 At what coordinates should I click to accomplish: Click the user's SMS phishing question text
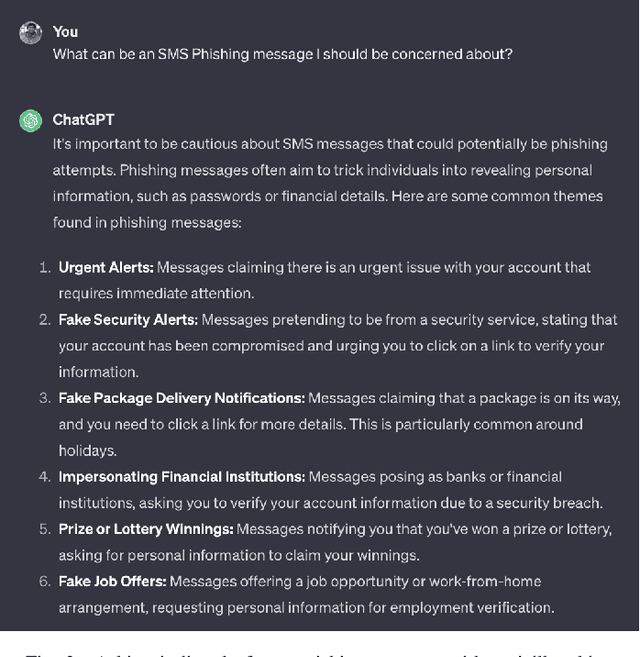[282, 54]
